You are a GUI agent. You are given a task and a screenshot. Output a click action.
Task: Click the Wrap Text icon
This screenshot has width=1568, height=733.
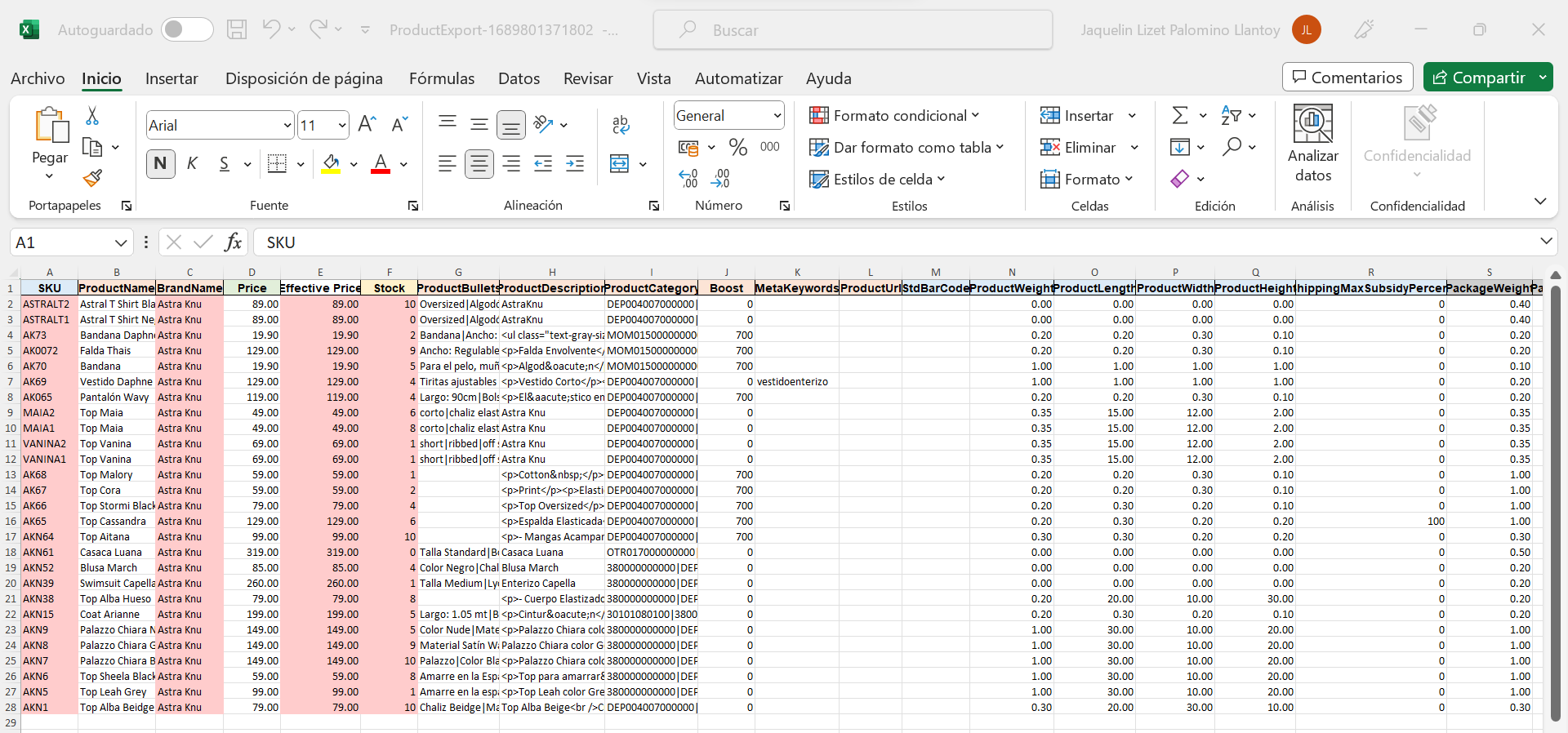click(x=621, y=124)
